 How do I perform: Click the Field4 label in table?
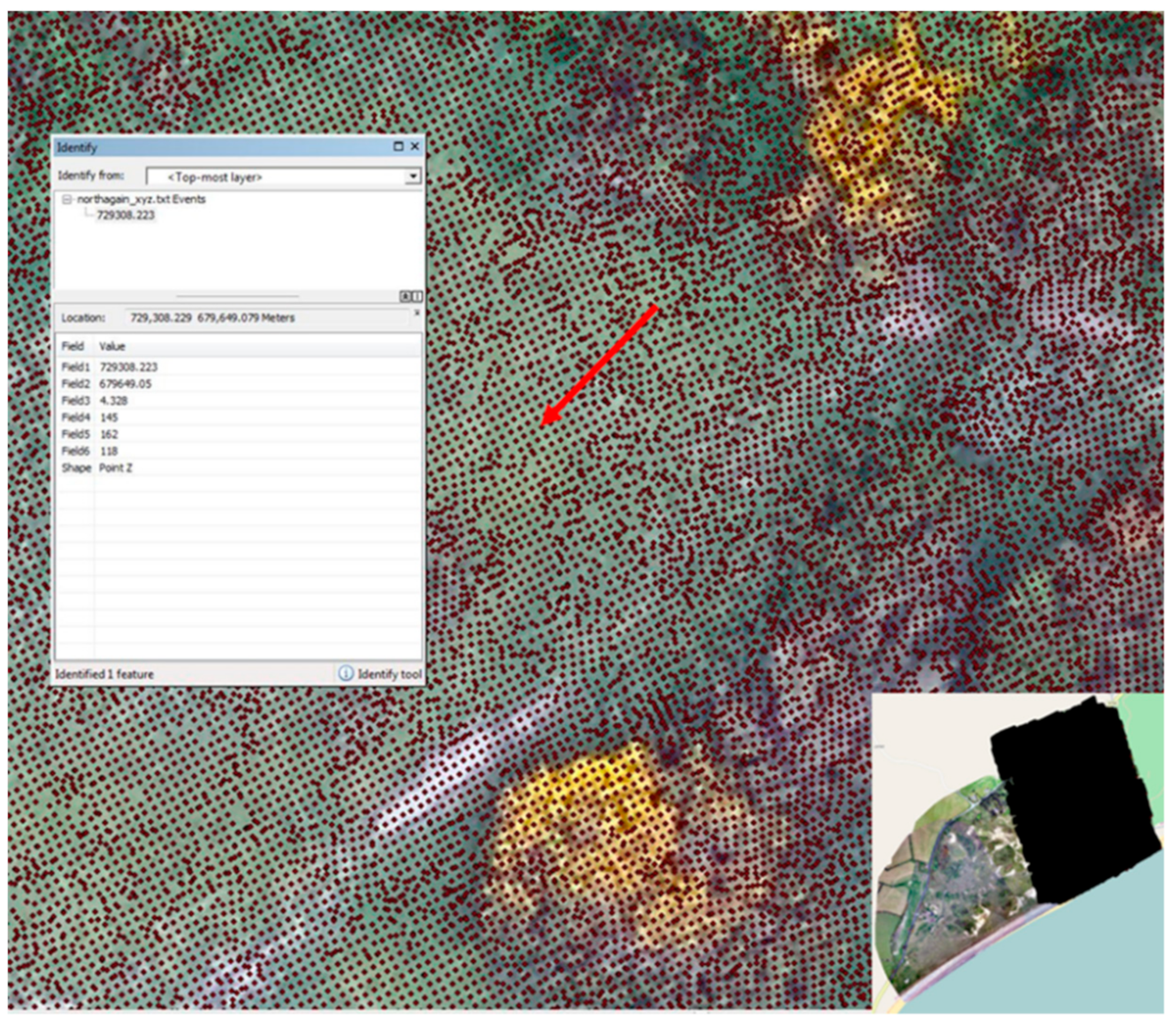(x=76, y=417)
